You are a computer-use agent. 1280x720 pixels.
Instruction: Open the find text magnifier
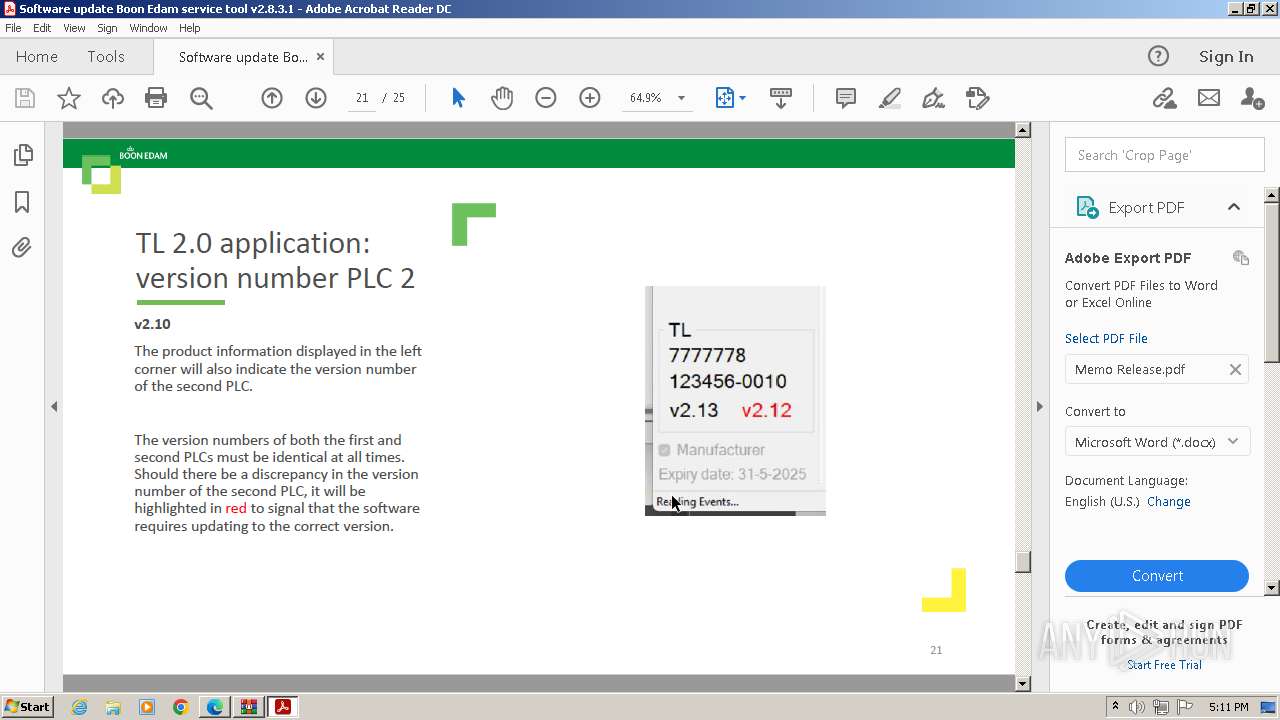coord(201,98)
